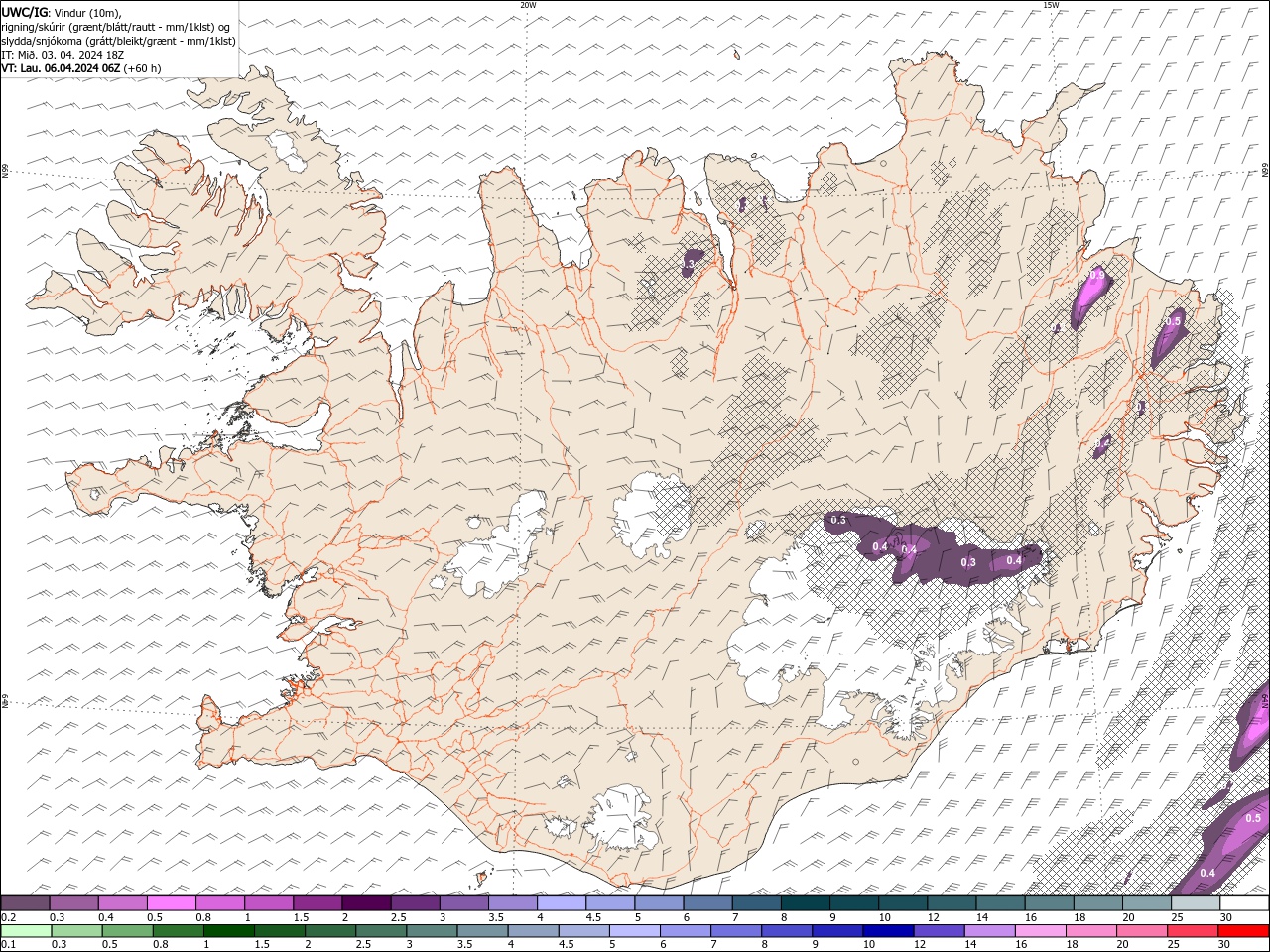Pick the light grey upper swatch labeled 25

1196,903
